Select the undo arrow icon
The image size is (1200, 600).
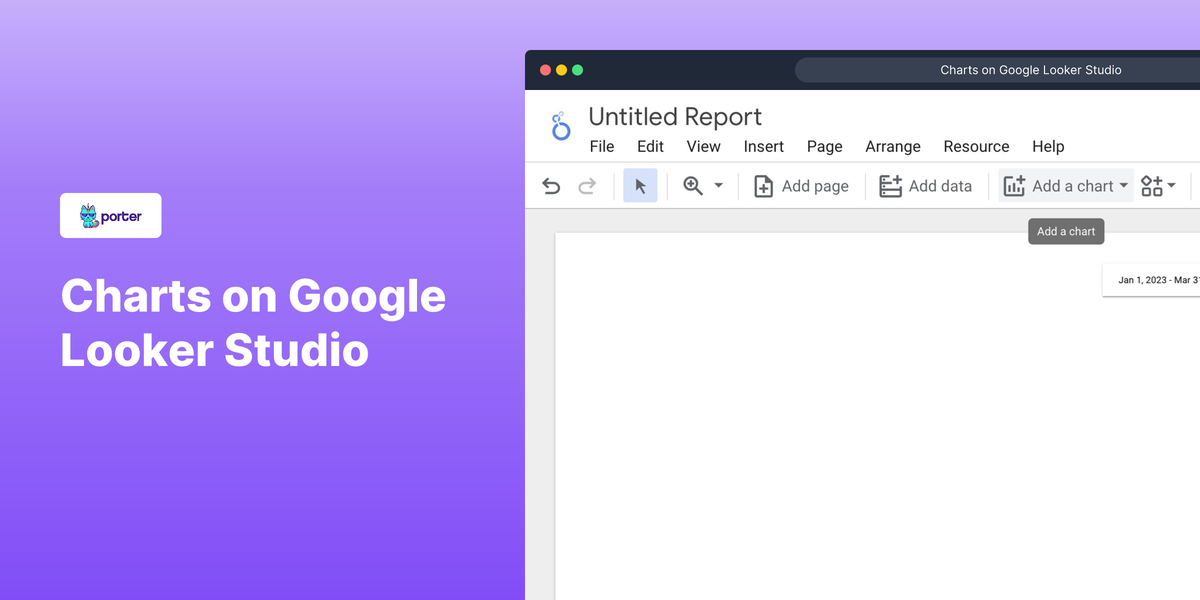(551, 186)
